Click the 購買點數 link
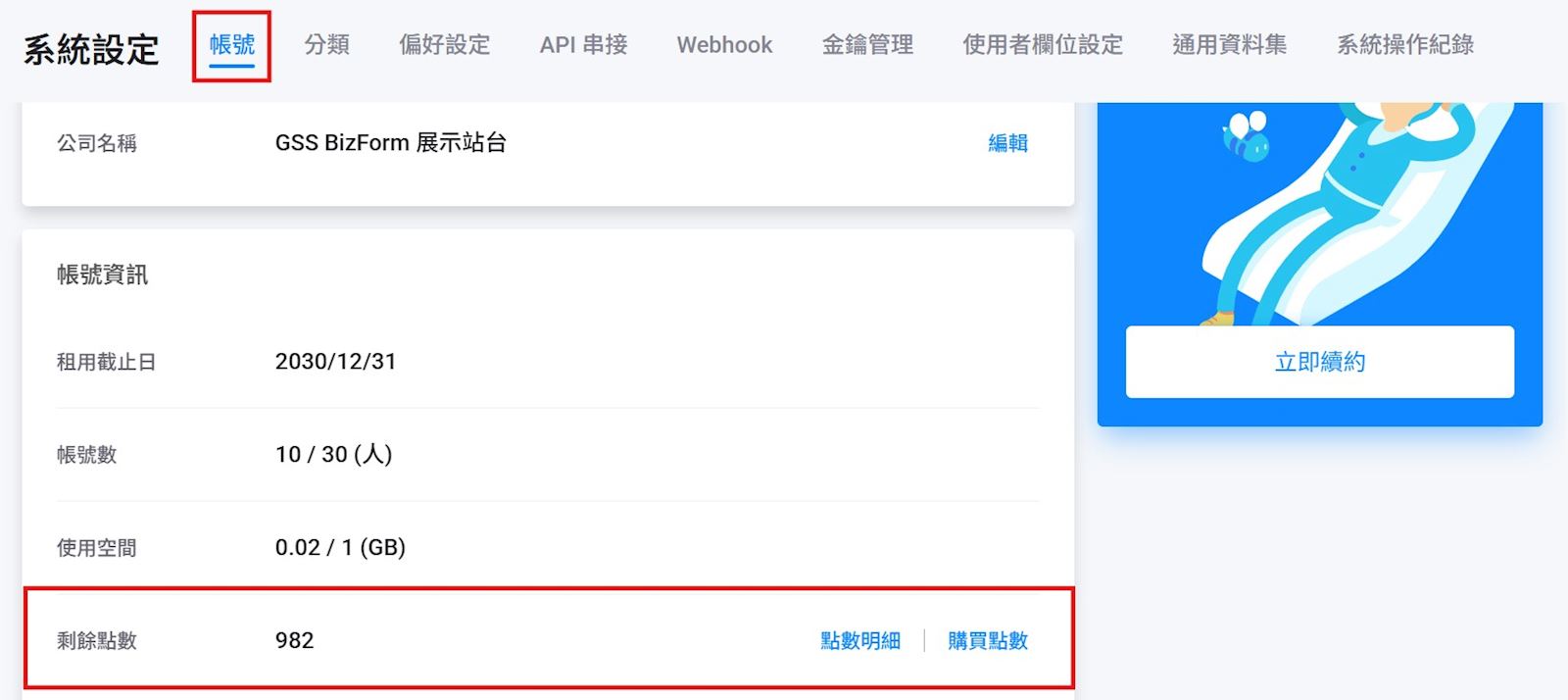 pos(988,641)
